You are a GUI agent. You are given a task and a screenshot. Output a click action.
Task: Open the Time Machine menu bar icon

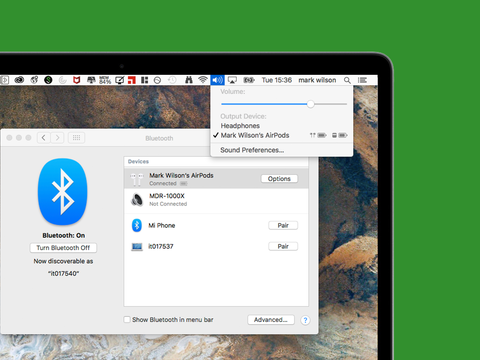click(172, 80)
